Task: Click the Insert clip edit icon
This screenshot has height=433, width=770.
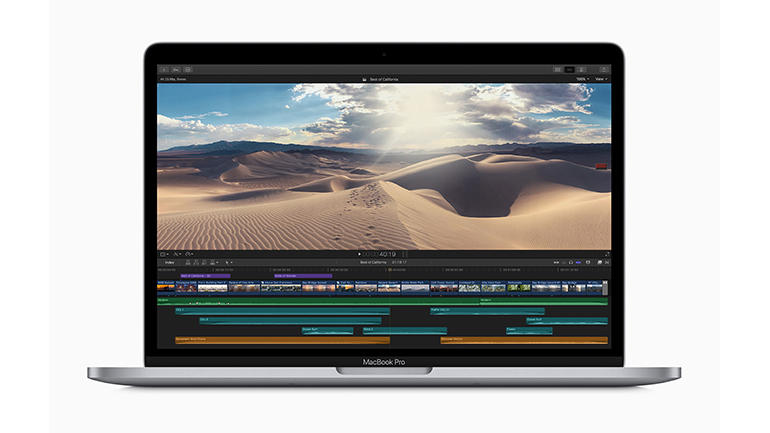Action: tap(196, 263)
